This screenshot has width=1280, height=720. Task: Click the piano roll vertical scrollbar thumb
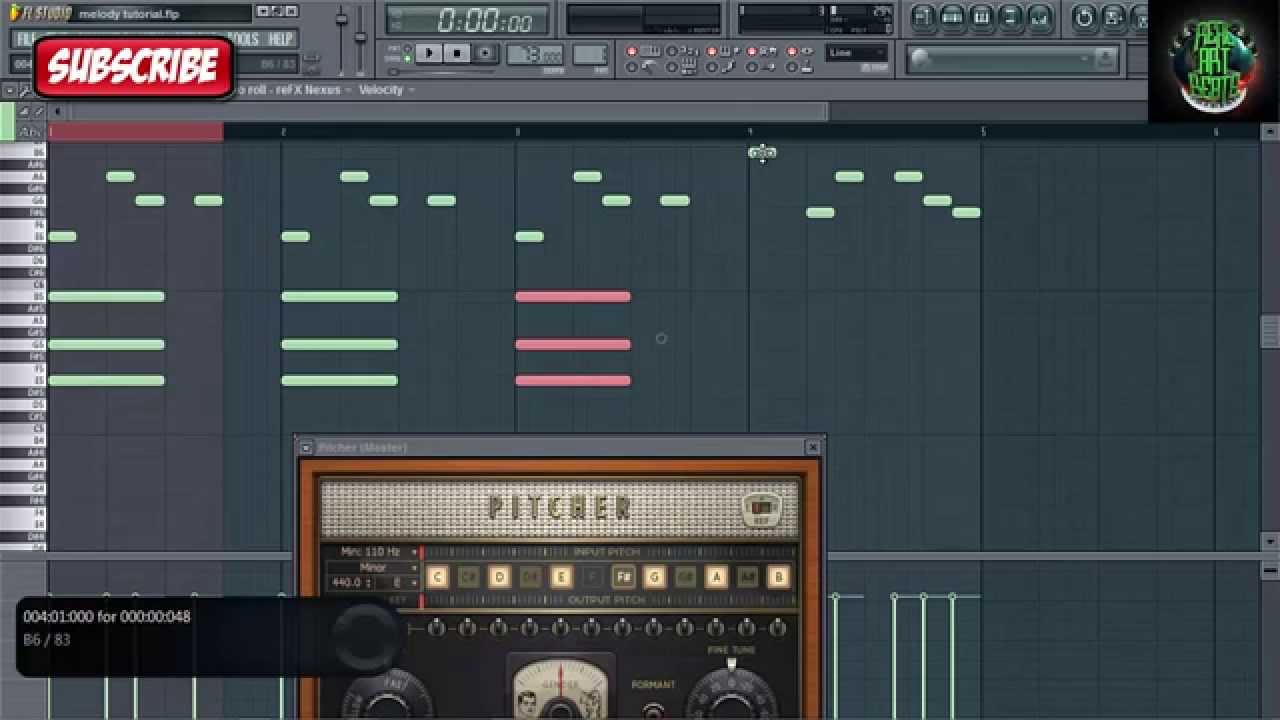point(1270,331)
